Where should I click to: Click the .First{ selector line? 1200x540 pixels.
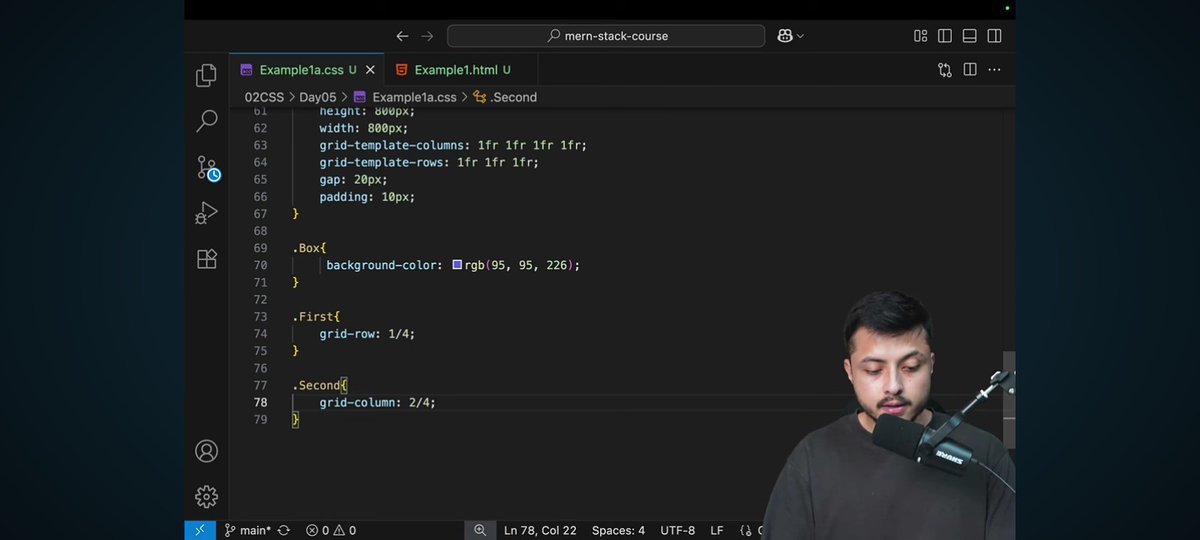tap(316, 317)
